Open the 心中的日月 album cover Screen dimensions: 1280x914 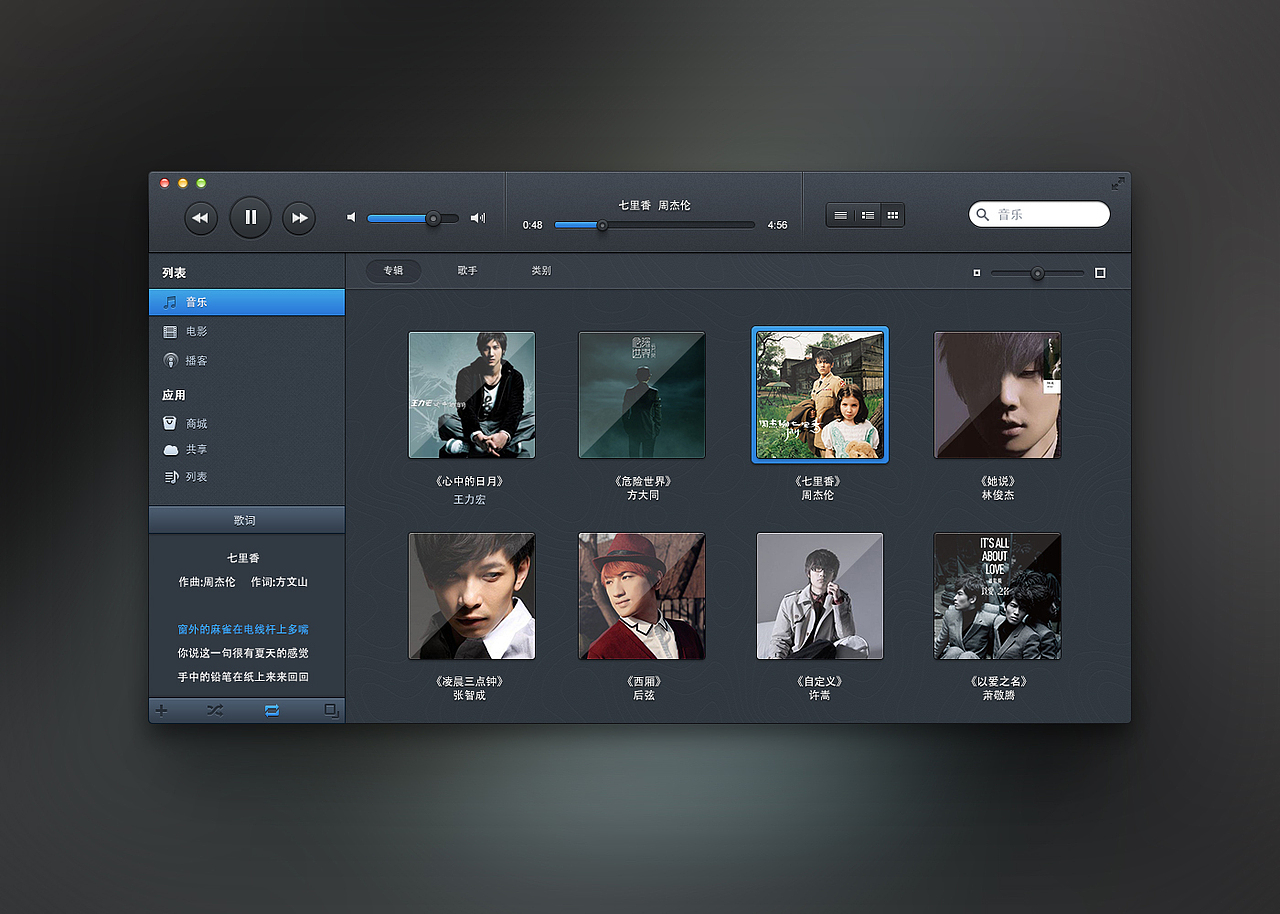click(x=472, y=395)
